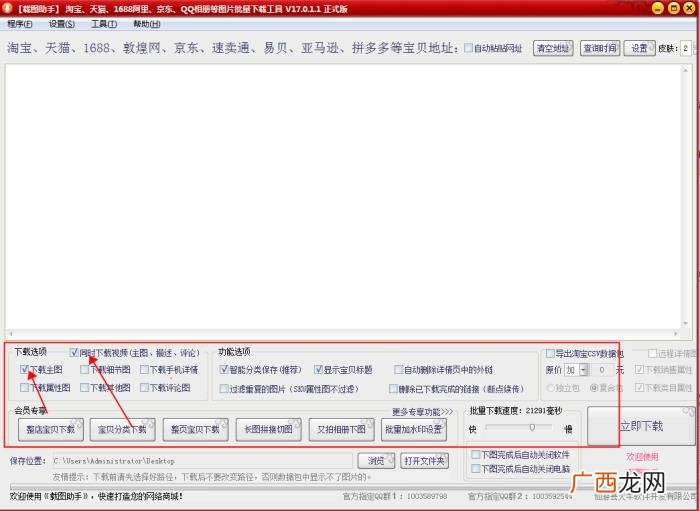700x511 pixels.
Task: Toggle 同时下载视频 checkbox
Action: click(x=74, y=353)
